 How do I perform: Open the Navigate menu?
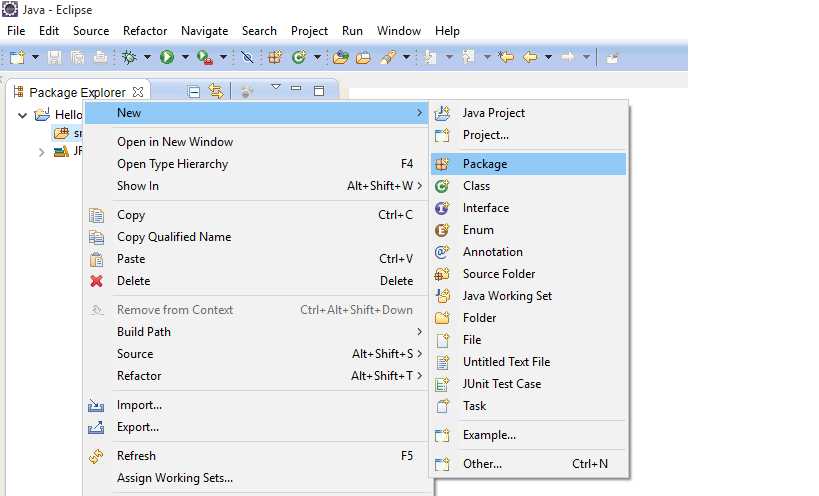pos(204,31)
